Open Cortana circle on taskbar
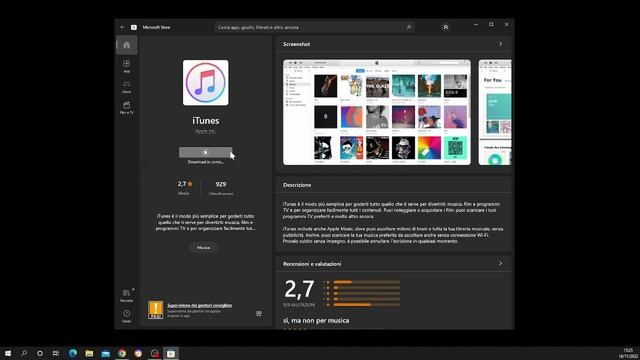Screen dimensions: 640x360 tap(40, 353)
